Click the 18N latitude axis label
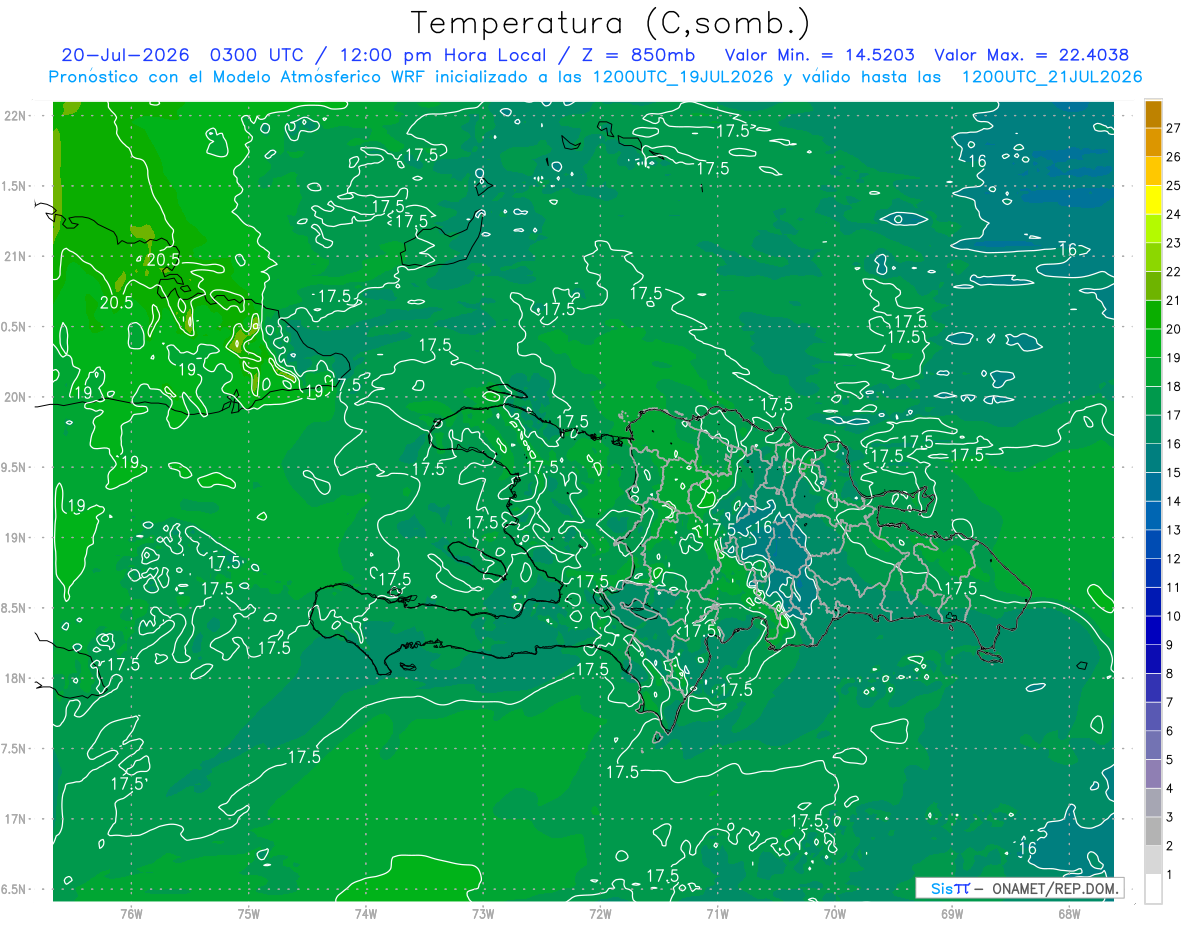Image resolution: width=1200 pixels, height=927 pixels. (x=15, y=678)
